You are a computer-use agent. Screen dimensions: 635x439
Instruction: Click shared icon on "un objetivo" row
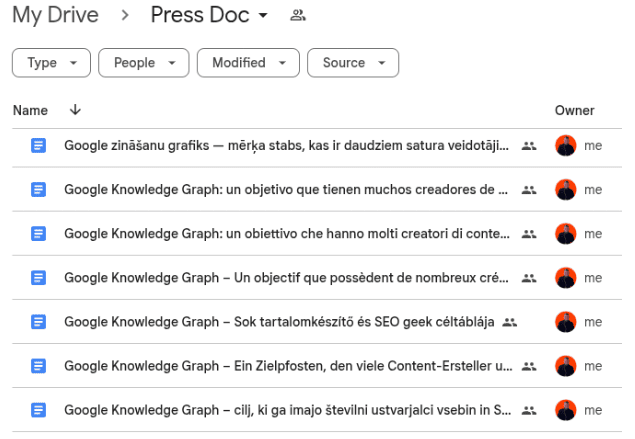529,190
